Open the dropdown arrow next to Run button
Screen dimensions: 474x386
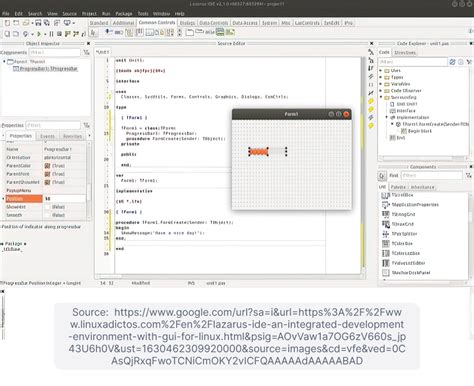coord(45,34)
